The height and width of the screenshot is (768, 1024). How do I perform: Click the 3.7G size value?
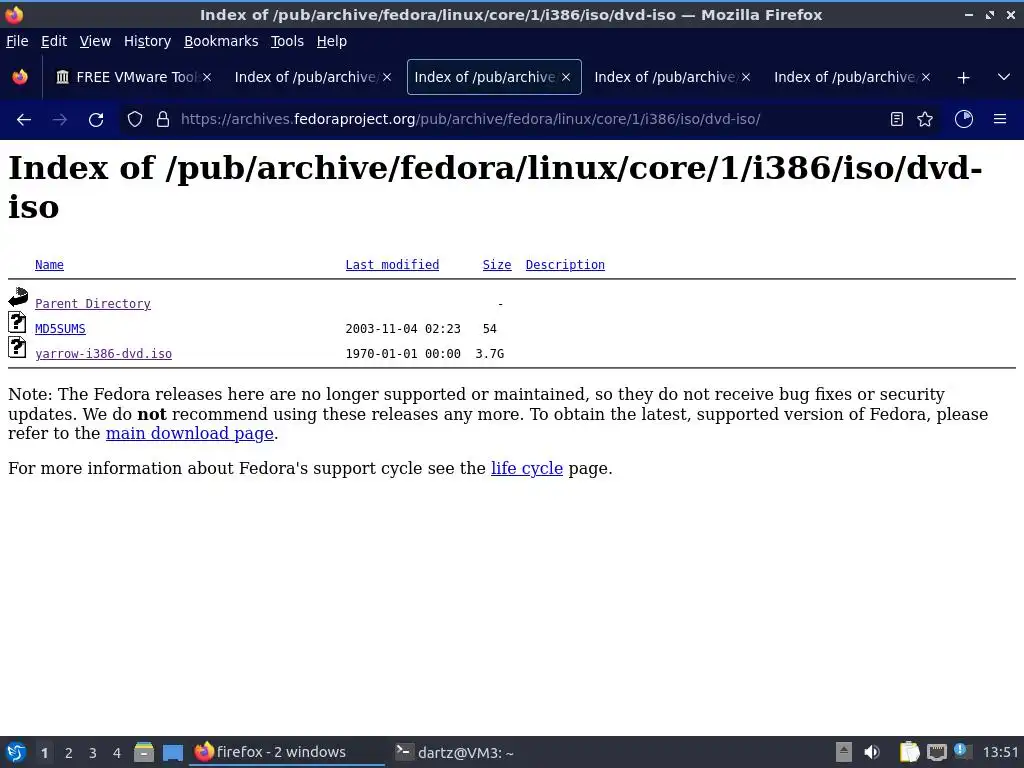(x=489, y=353)
